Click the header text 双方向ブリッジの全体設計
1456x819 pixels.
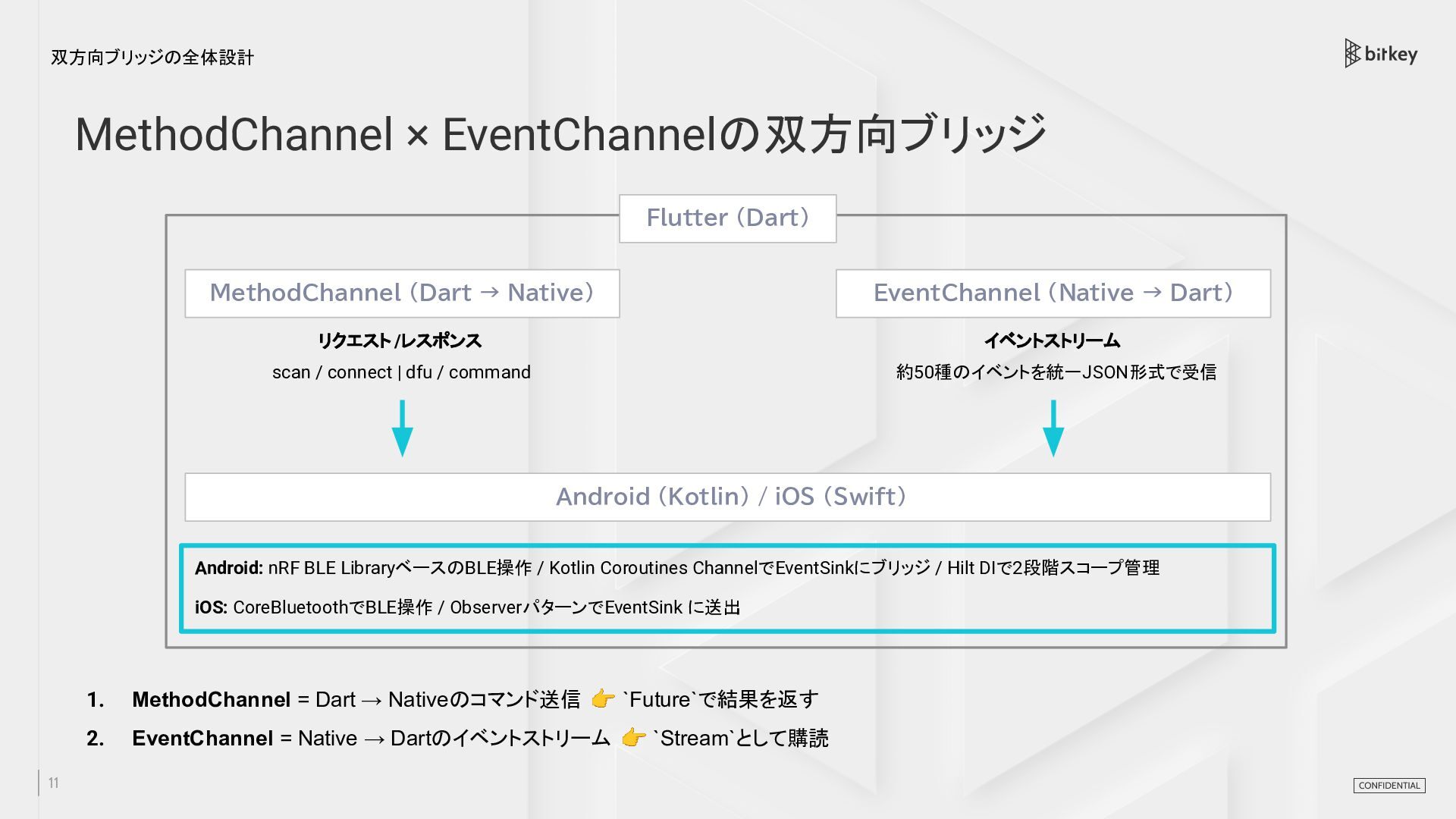[x=152, y=58]
